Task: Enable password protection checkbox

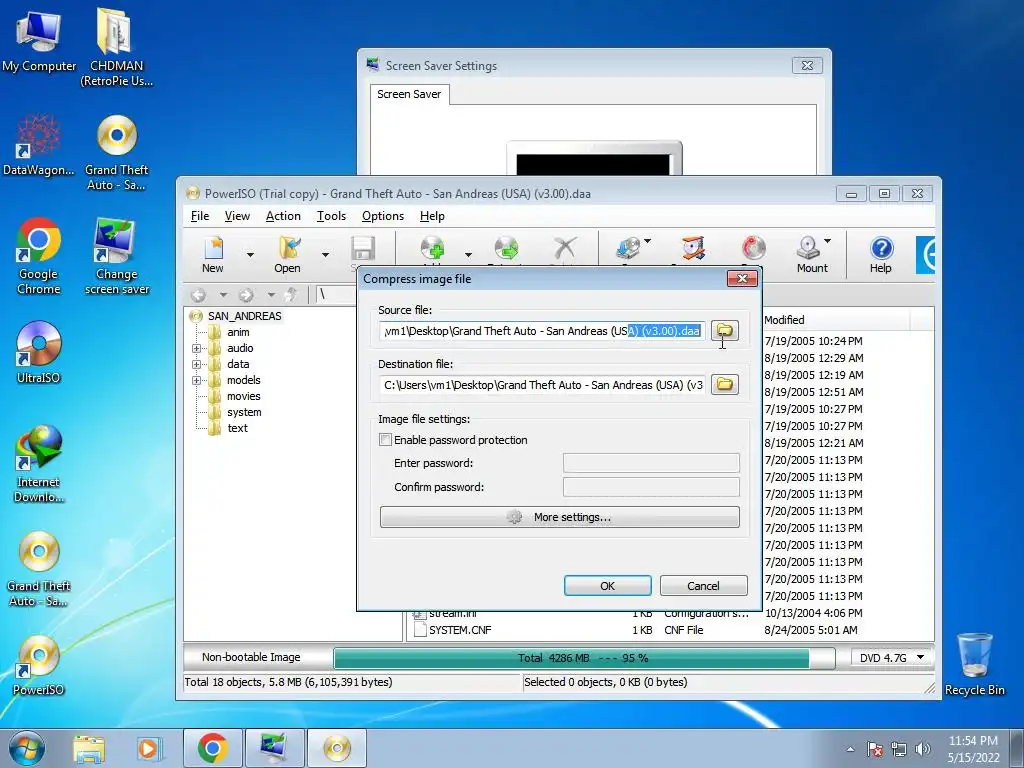Action: [x=386, y=440]
